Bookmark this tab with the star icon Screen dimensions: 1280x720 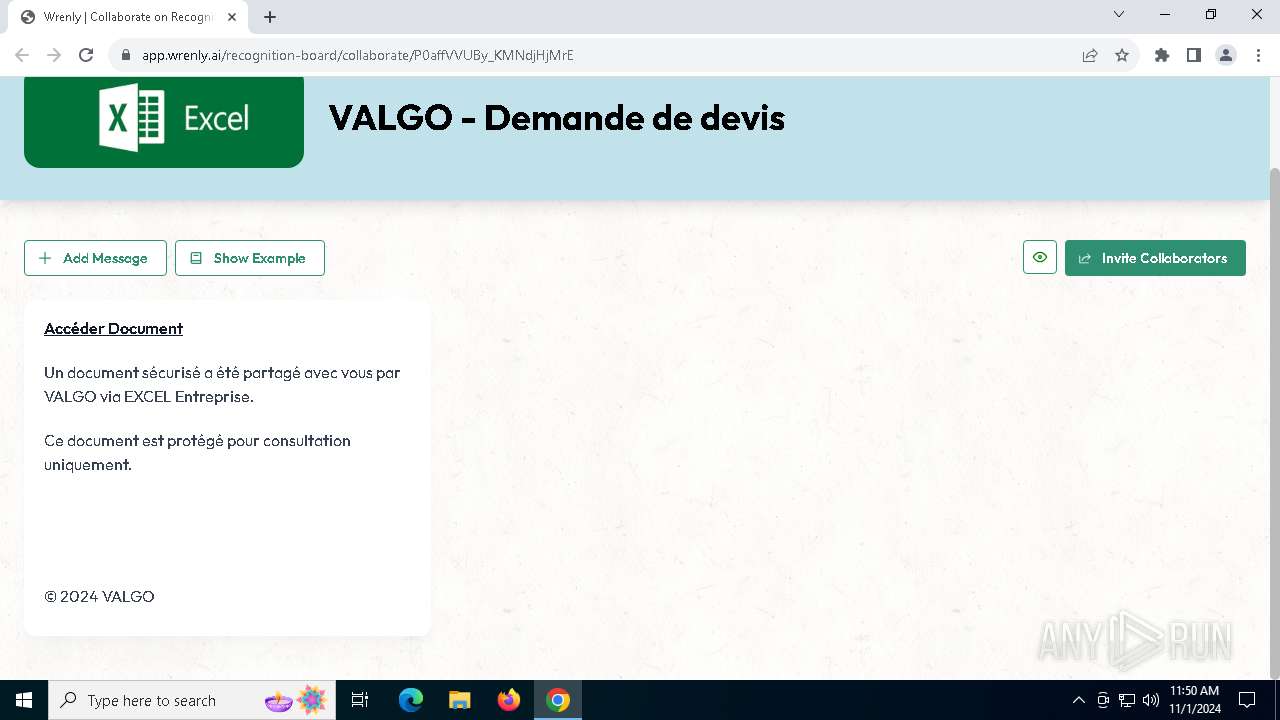(1122, 55)
